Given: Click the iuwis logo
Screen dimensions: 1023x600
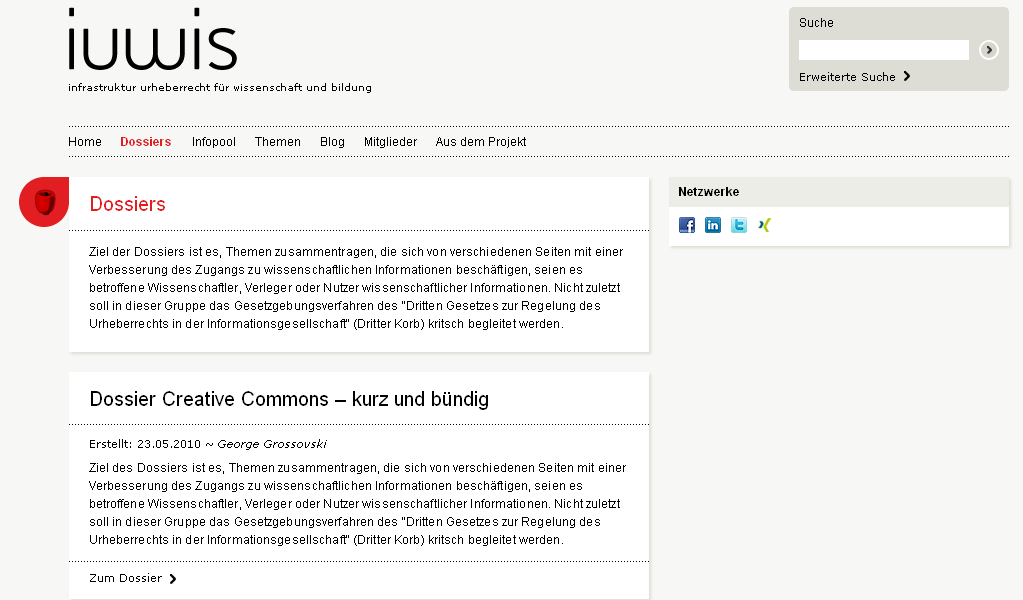Looking at the screenshot, I should pyautogui.click(x=153, y=39).
